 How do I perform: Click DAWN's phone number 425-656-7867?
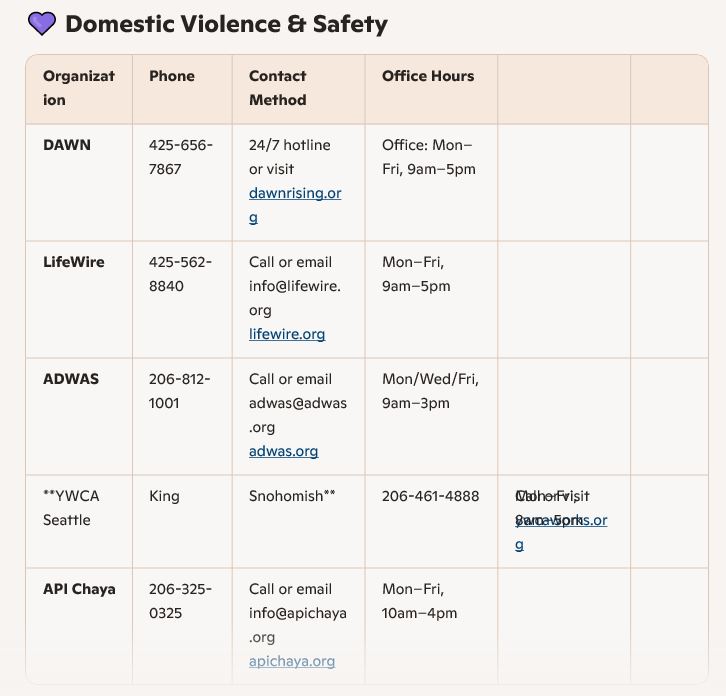(181, 157)
